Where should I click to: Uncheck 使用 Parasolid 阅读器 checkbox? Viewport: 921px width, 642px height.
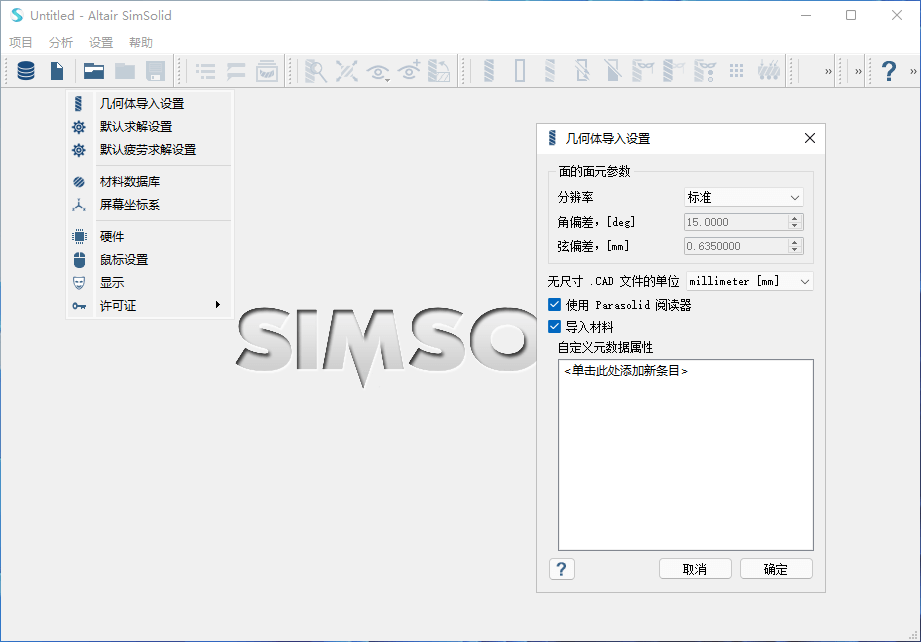[555, 305]
